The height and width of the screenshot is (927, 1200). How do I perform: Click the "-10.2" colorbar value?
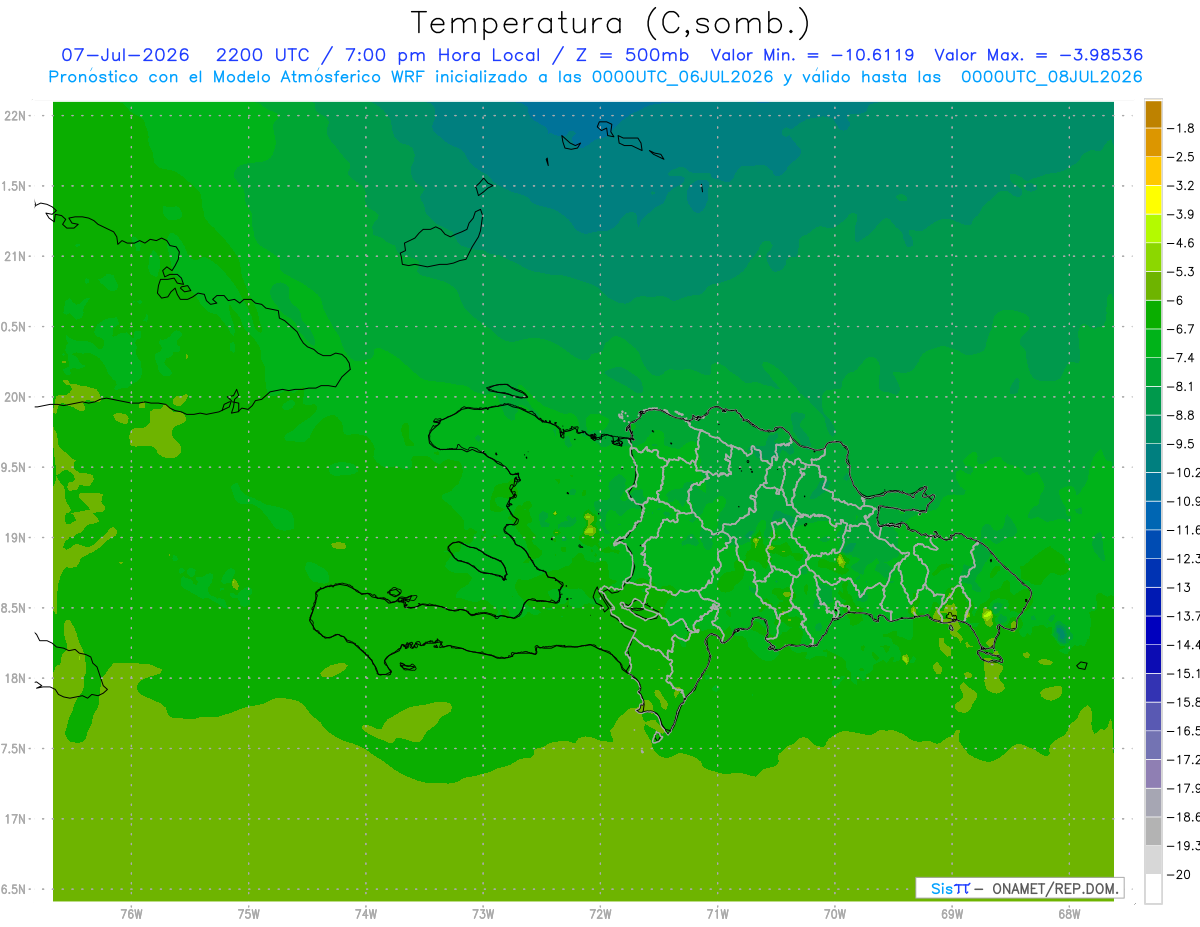(x=1184, y=472)
